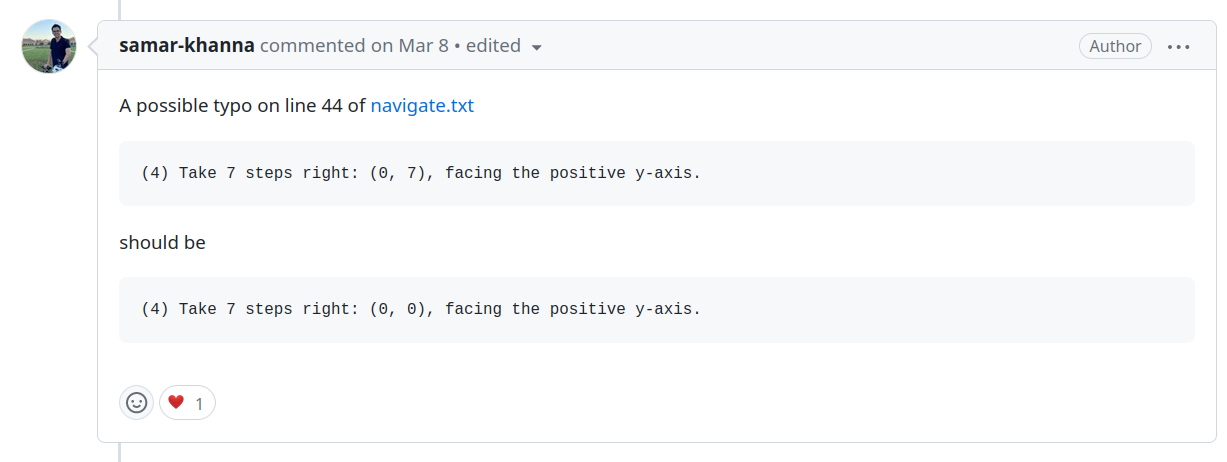
Task: Open samar-khanna's profile avatar
Action: [x=49, y=46]
